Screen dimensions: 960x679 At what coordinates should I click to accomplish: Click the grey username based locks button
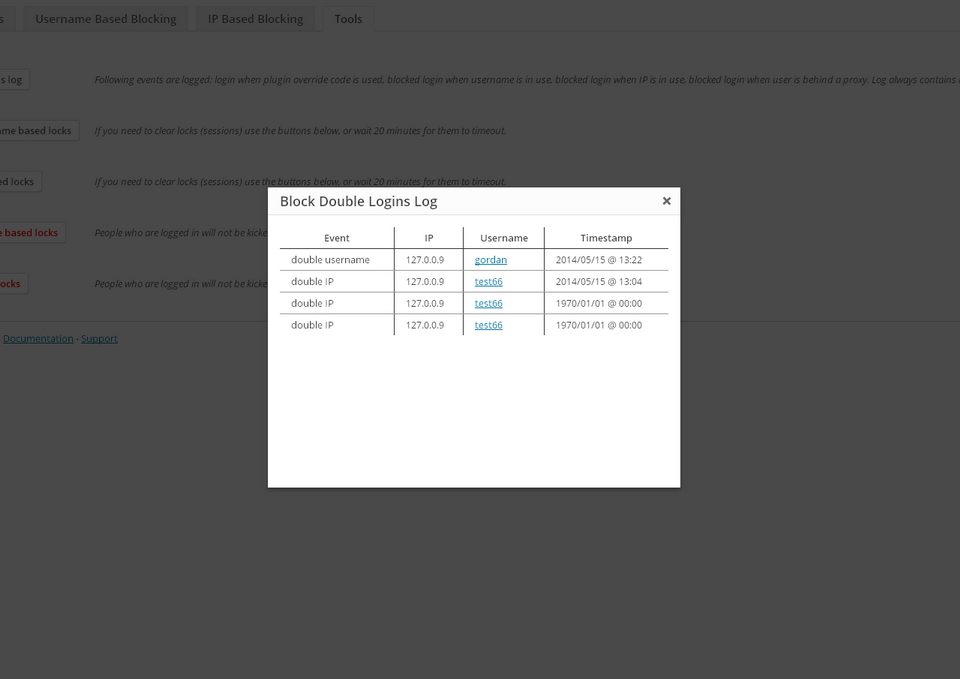38,131
